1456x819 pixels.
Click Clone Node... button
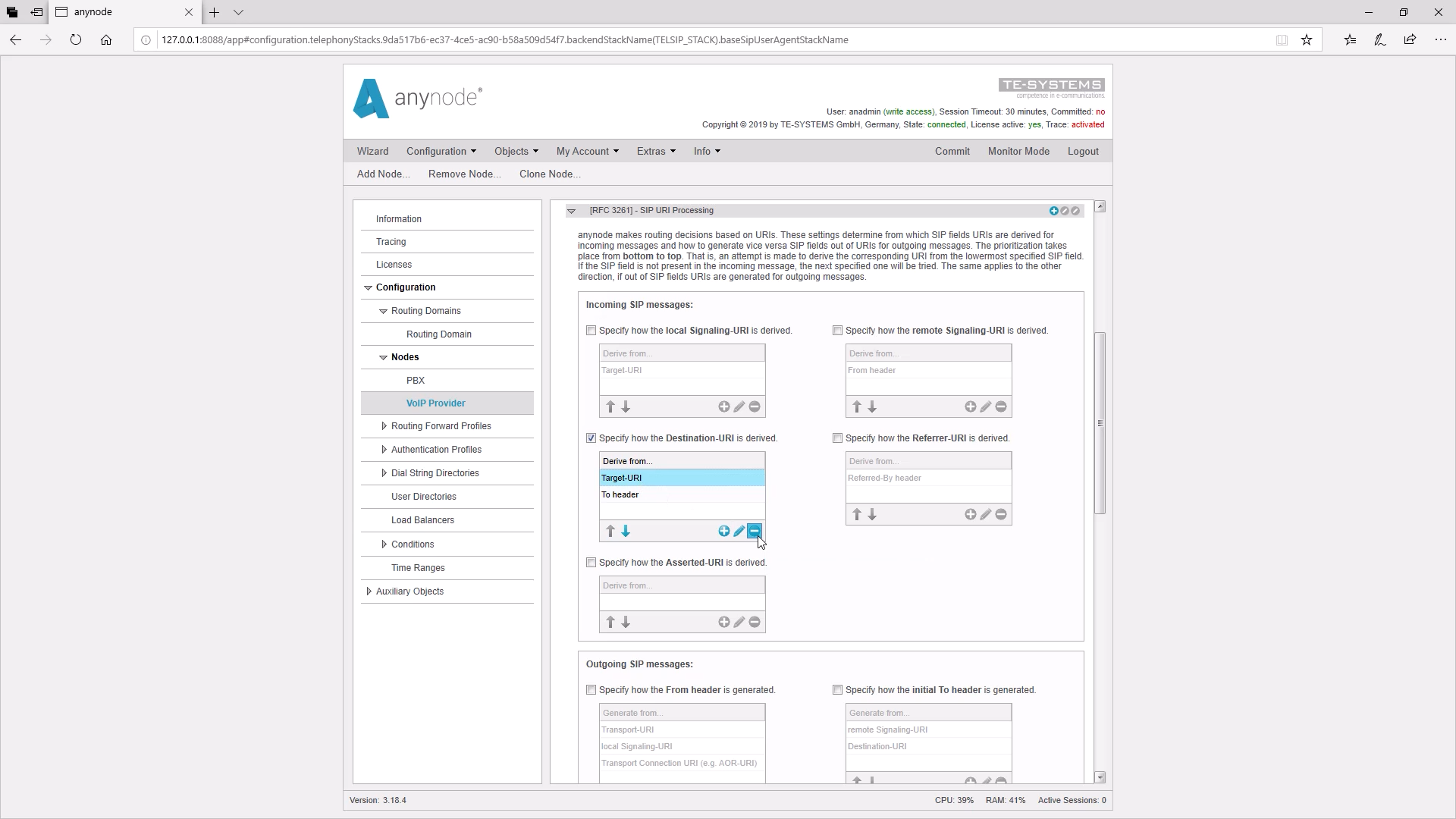[x=550, y=174]
